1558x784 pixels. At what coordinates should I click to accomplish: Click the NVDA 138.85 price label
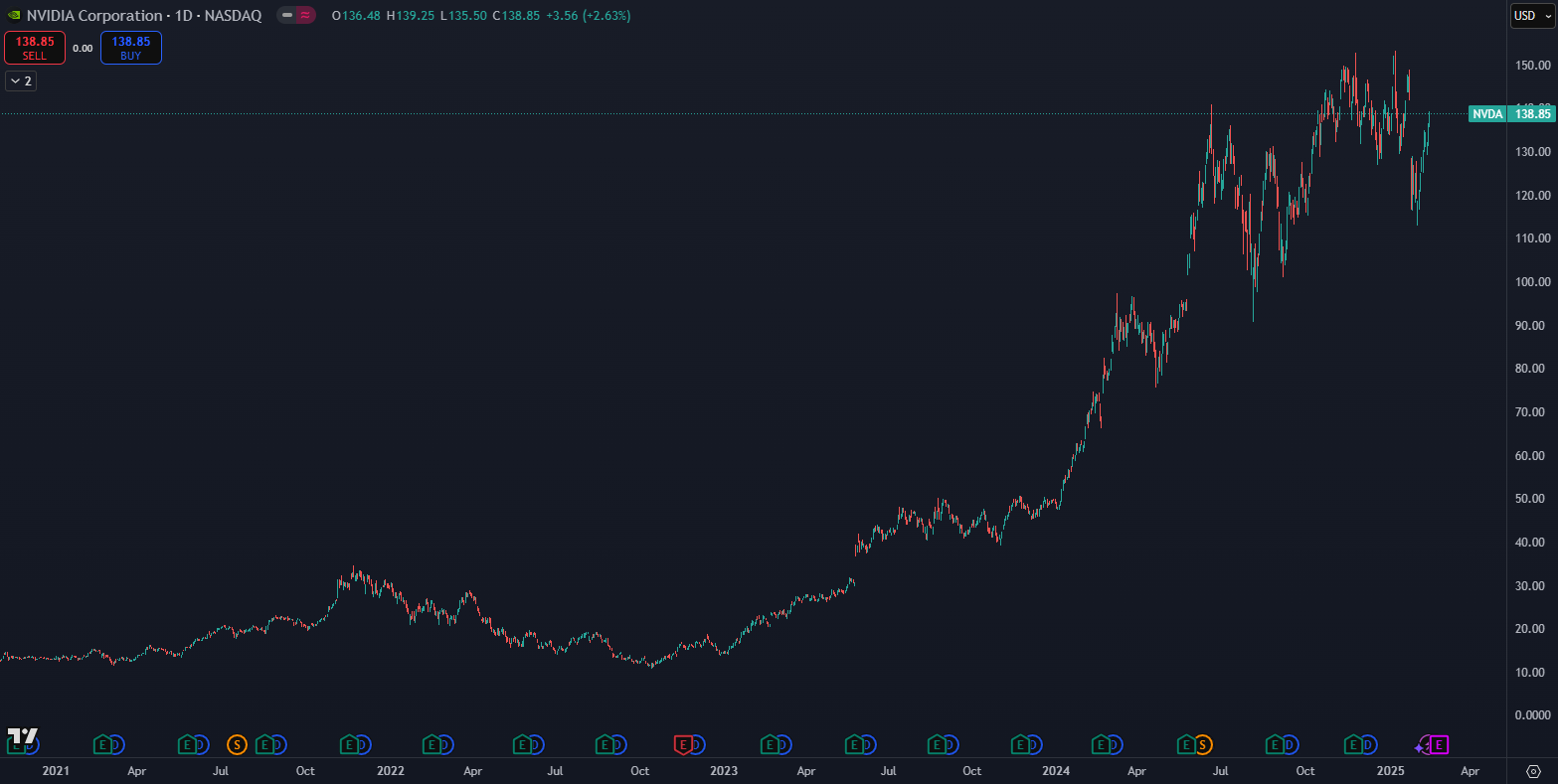(x=1511, y=114)
